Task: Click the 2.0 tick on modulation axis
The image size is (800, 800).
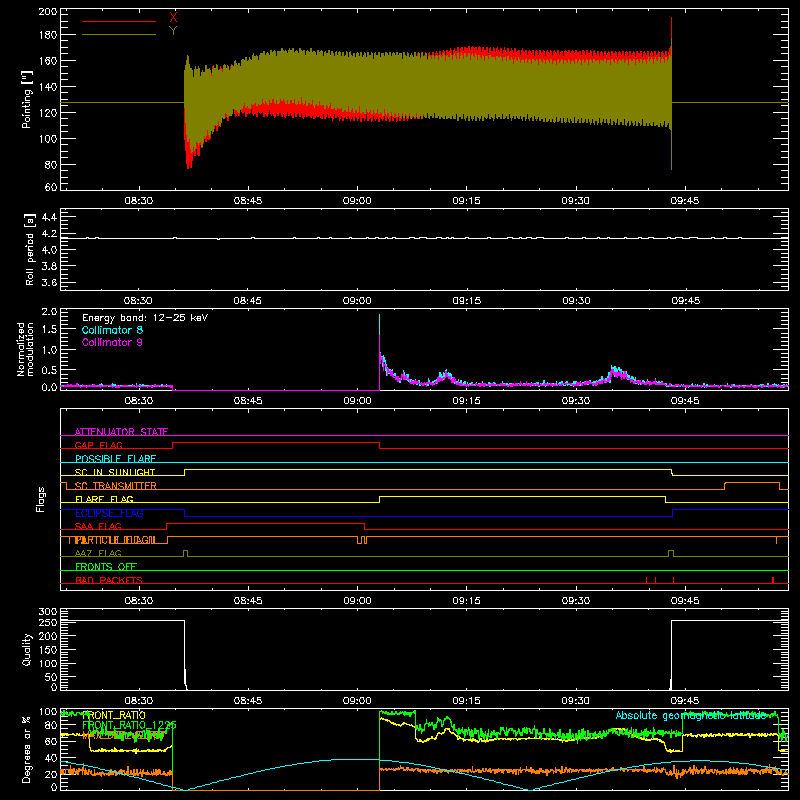Action: [x=49, y=312]
